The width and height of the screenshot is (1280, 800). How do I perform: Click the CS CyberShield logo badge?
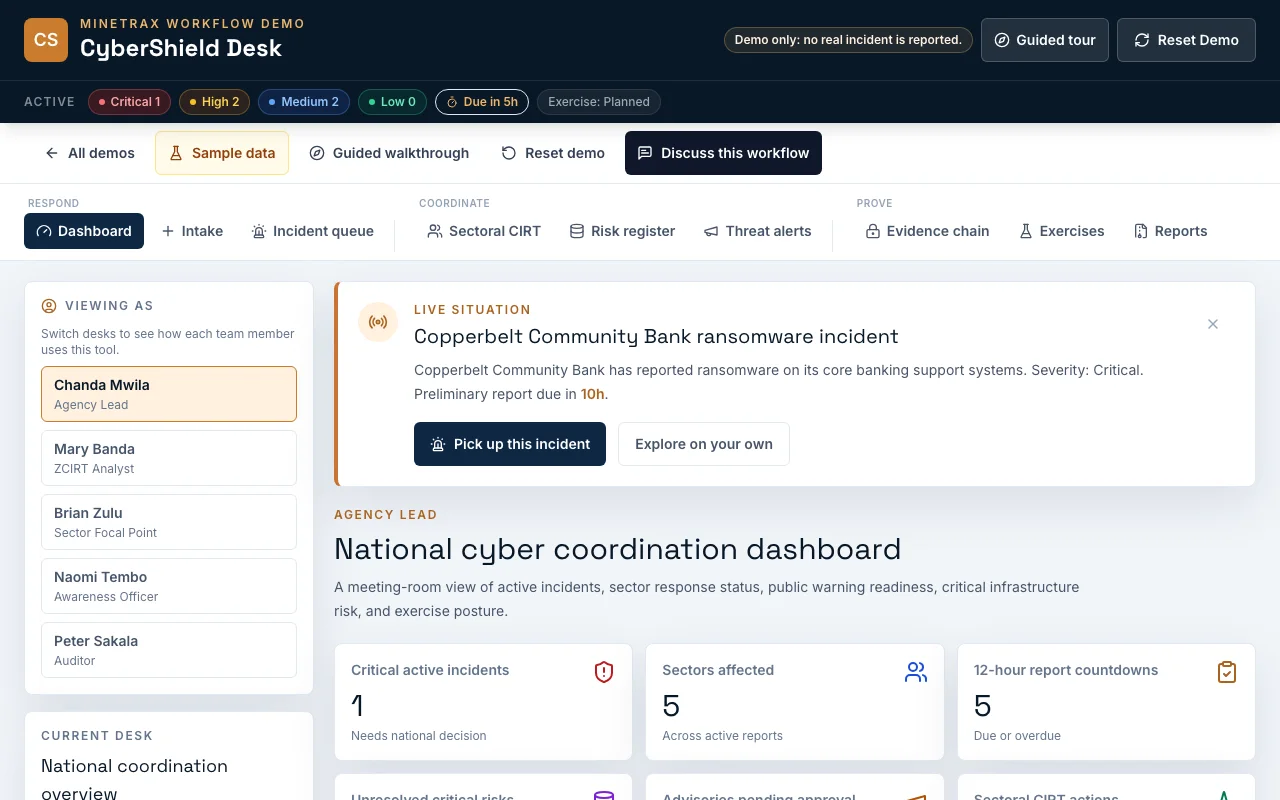tap(46, 40)
